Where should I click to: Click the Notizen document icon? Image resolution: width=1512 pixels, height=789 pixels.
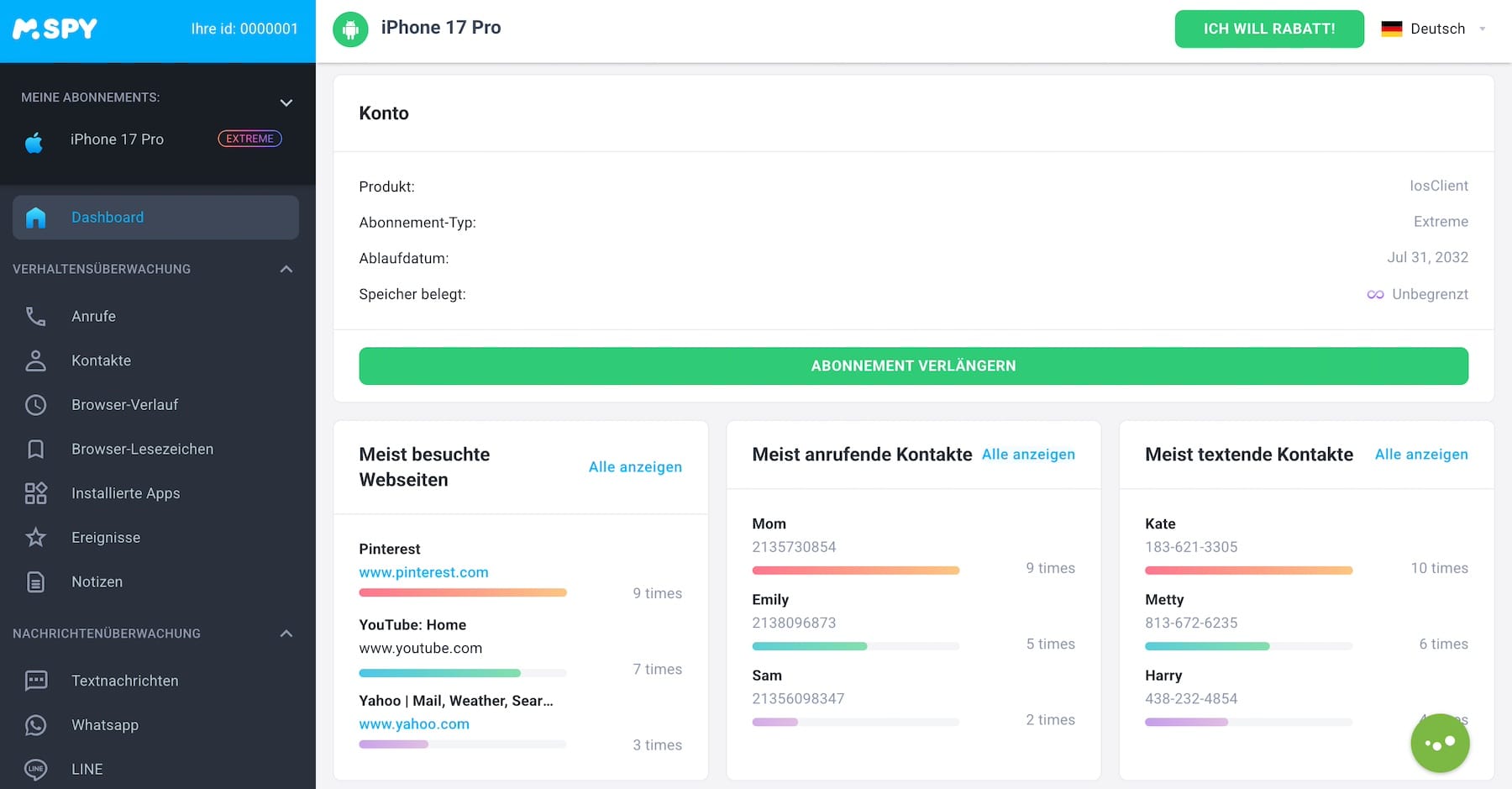pos(35,582)
